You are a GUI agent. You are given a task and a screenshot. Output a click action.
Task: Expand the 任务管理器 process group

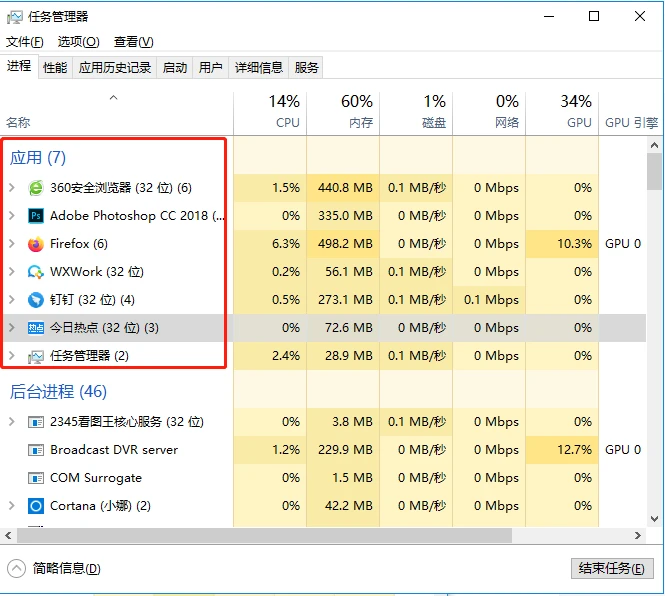coord(11,355)
